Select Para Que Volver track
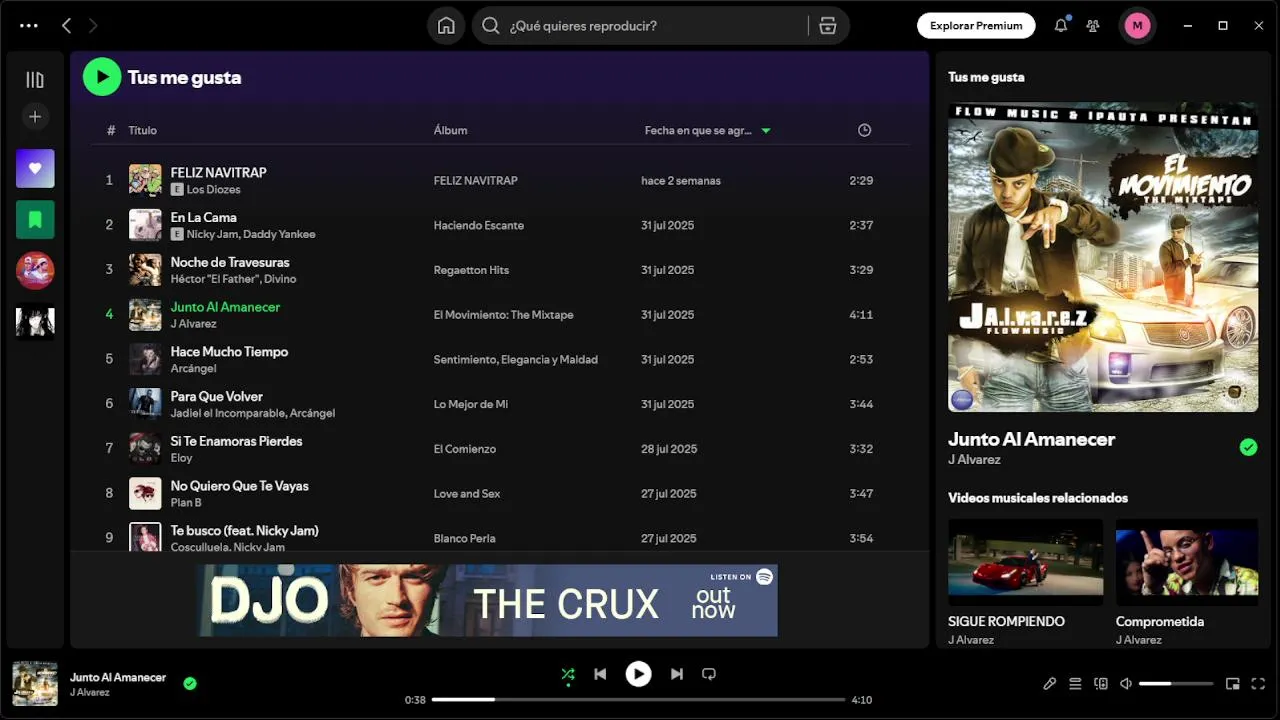The width and height of the screenshot is (1280, 720). point(216,397)
